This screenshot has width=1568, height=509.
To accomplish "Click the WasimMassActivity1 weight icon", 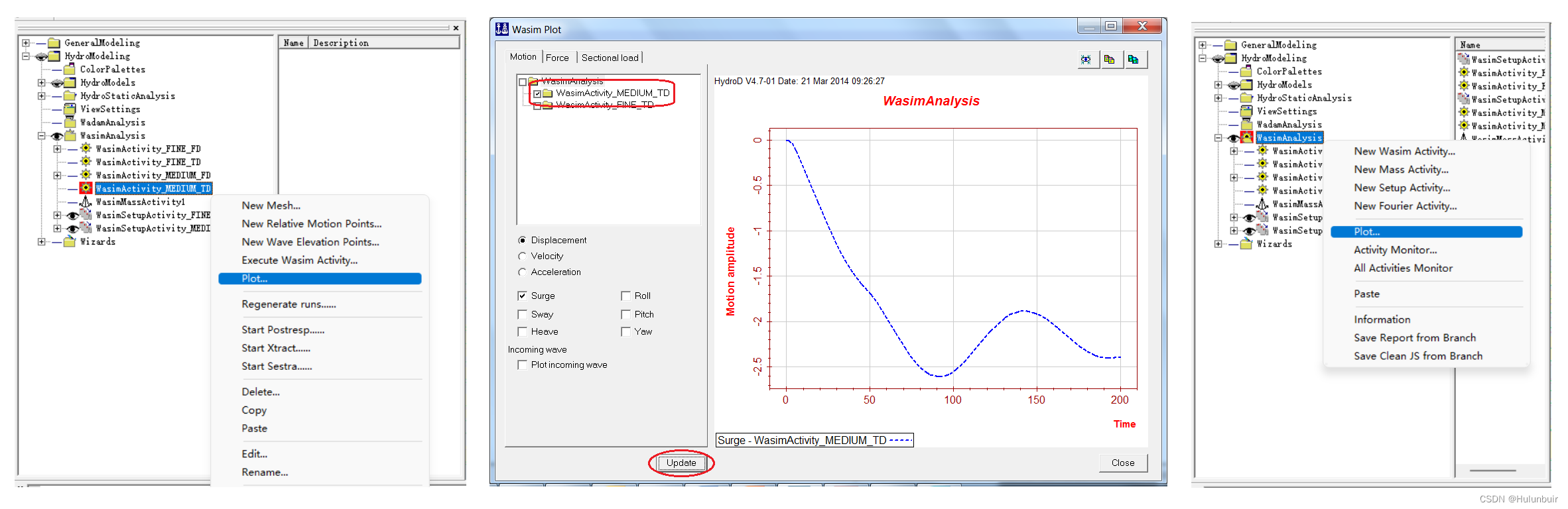I will click(86, 201).
